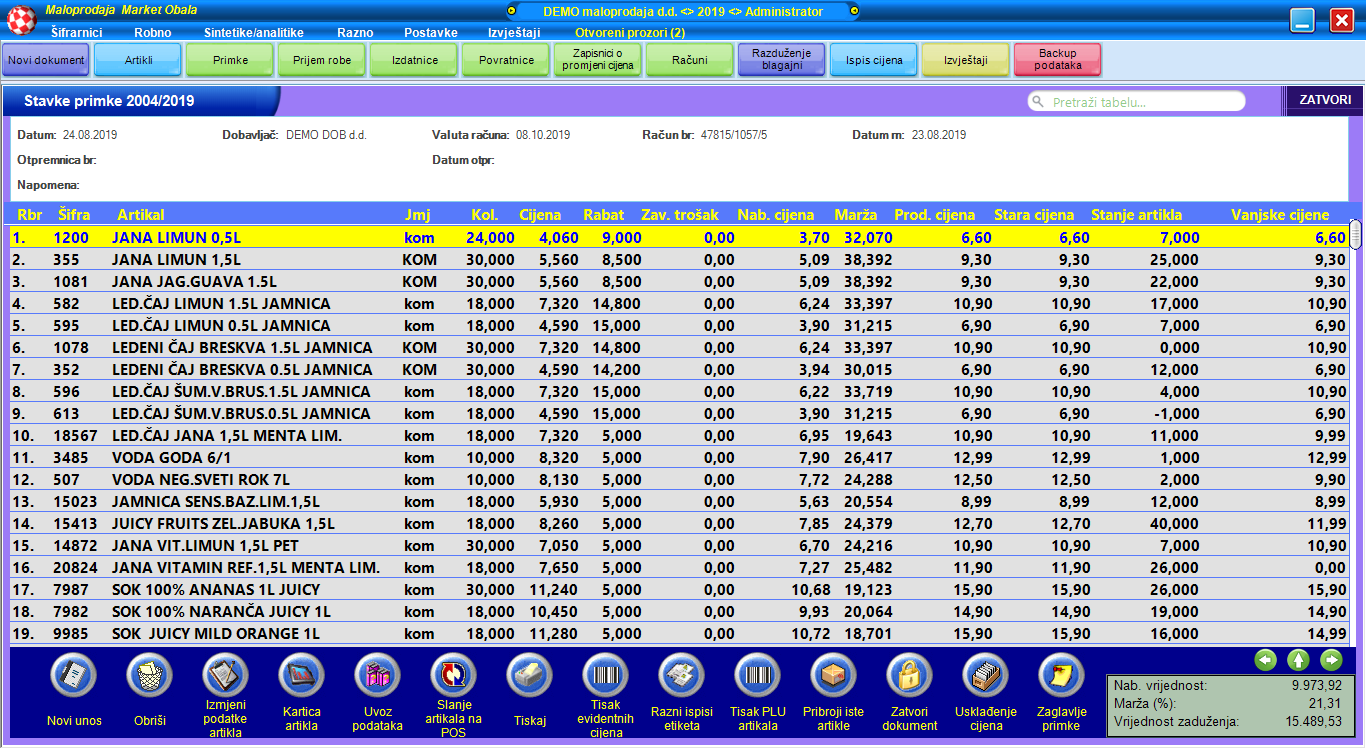Open the Izvještaji menu in menu bar

pos(514,32)
